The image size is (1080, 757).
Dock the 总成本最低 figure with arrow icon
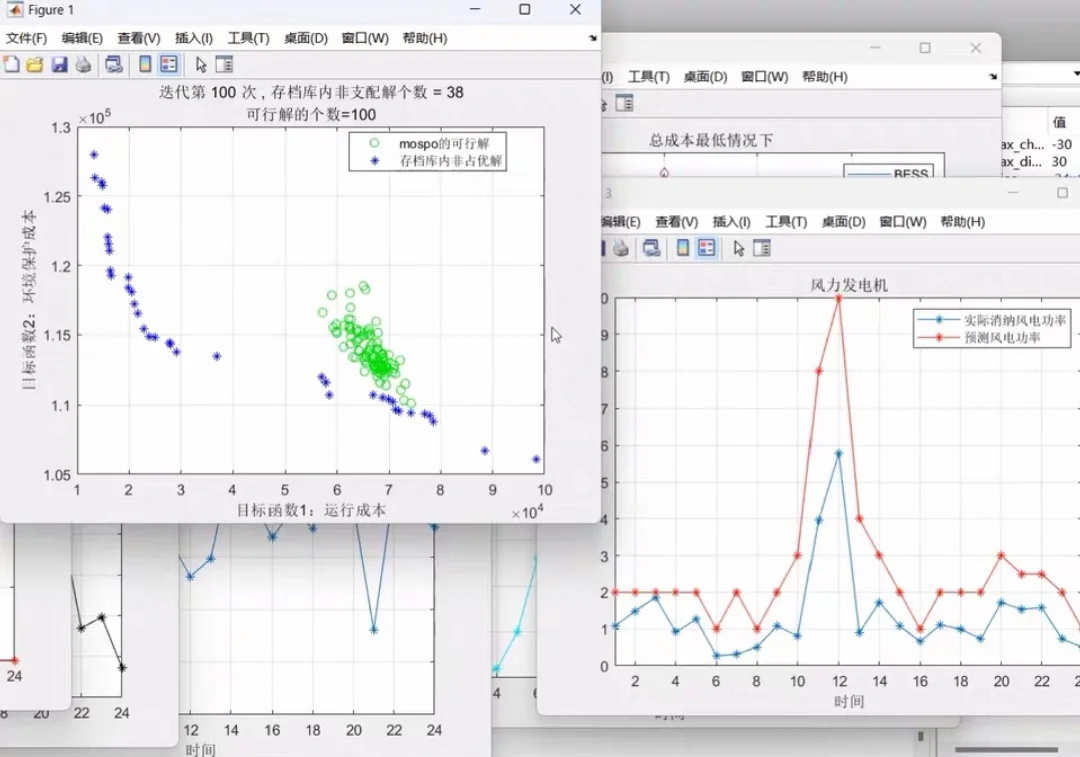993,76
